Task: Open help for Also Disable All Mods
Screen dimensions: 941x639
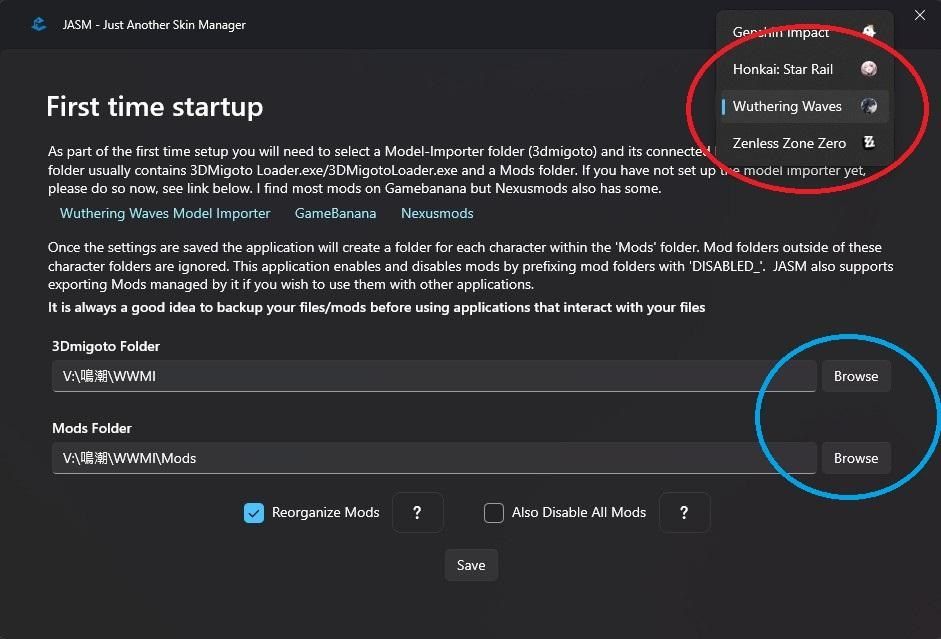Action: [684, 512]
